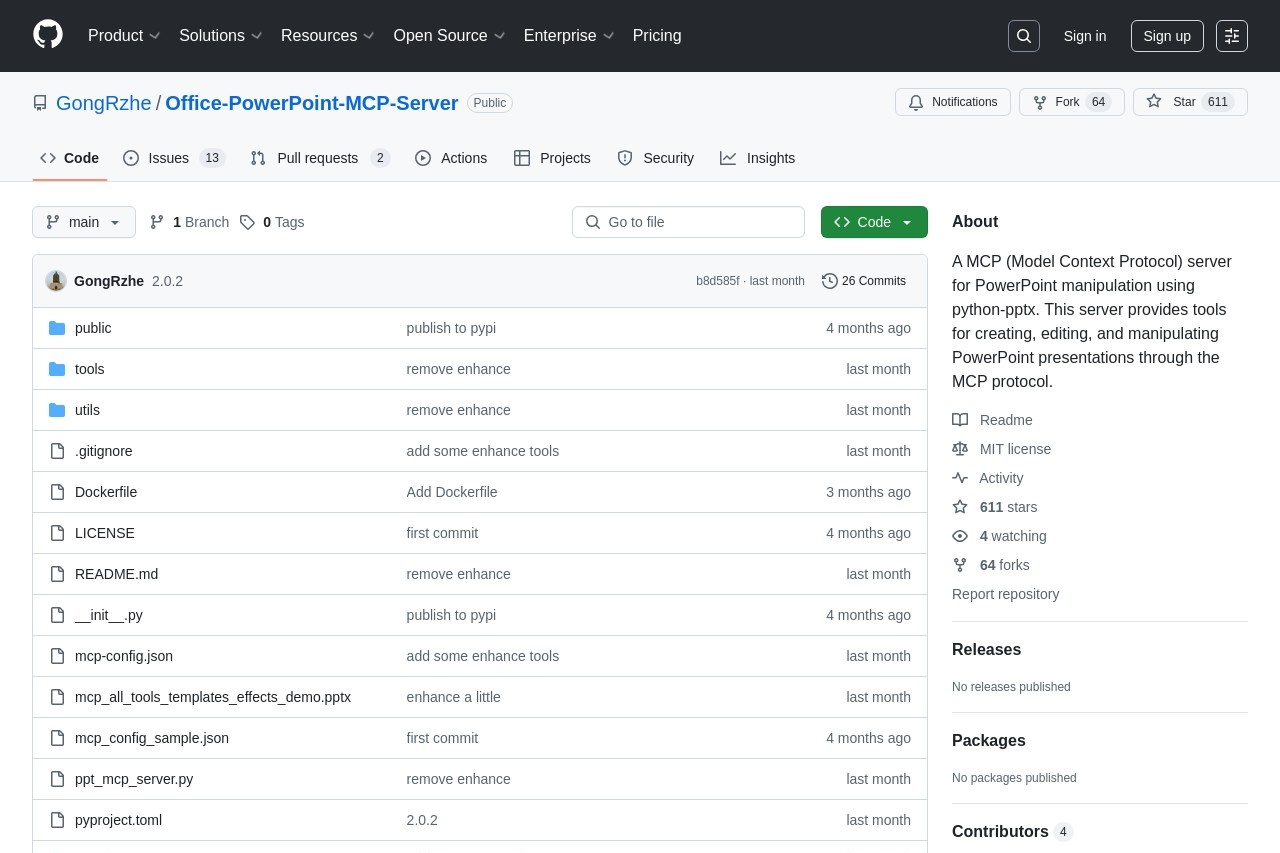View the 26 Commits history

tap(864, 281)
